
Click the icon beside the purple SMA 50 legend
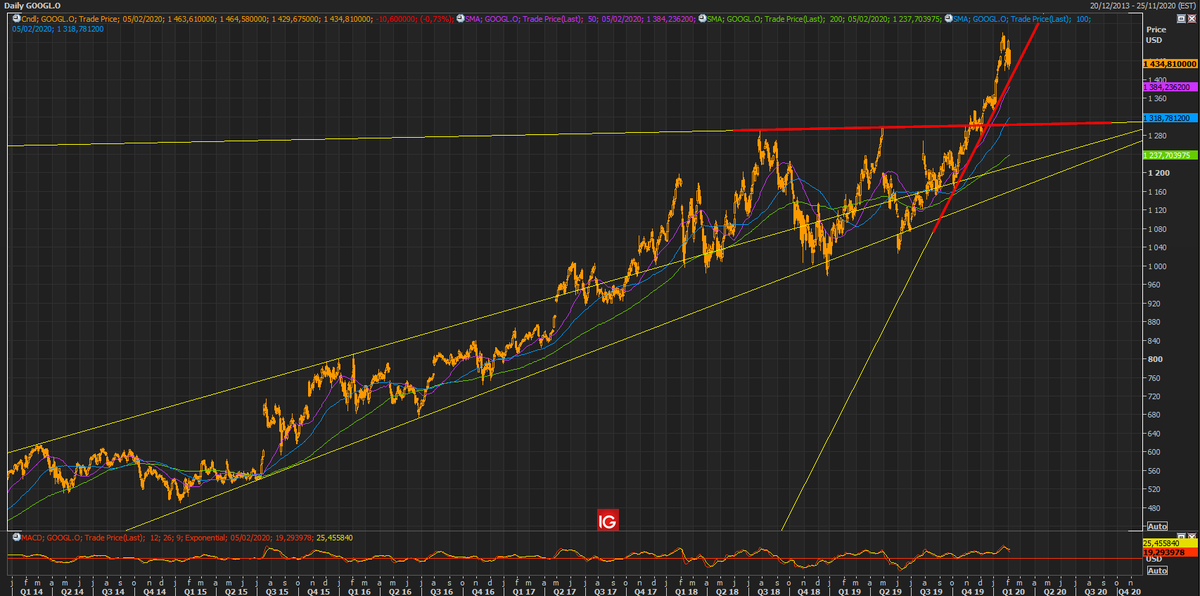pyautogui.click(x=462, y=17)
